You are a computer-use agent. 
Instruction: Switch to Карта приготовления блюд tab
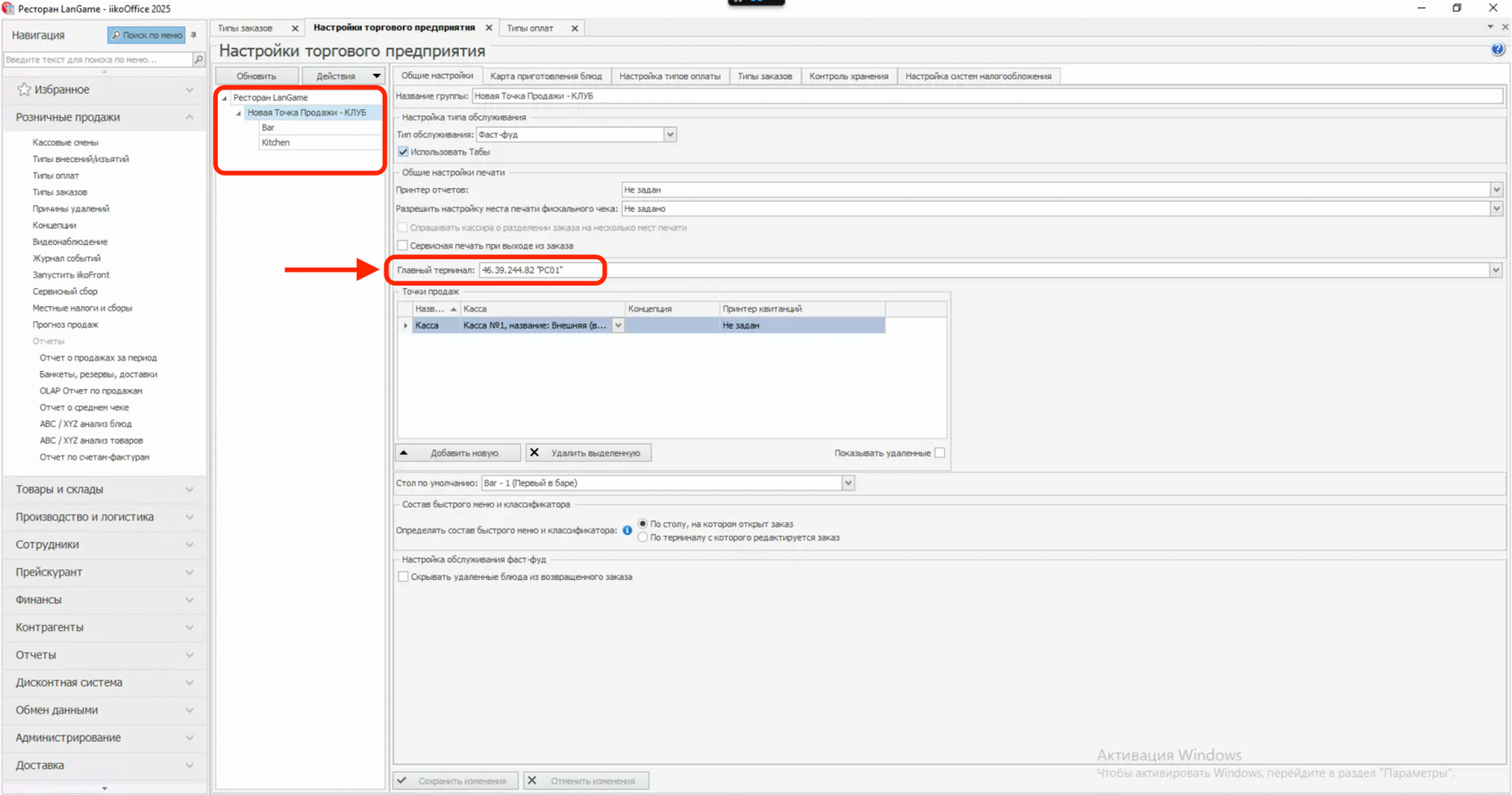546,77
